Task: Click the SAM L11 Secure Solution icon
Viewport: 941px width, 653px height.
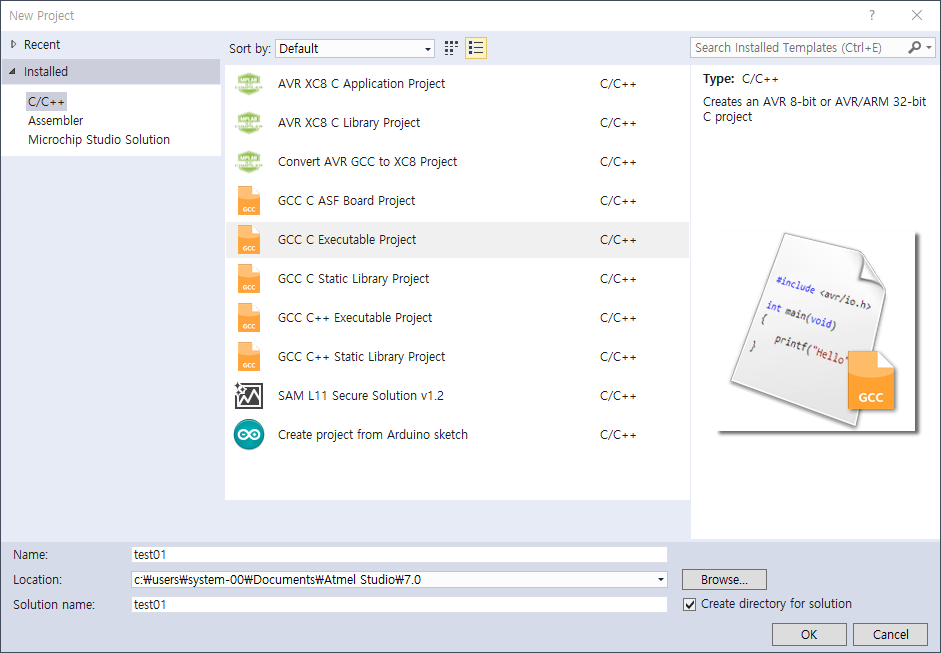Action: [x=248, y=396]
